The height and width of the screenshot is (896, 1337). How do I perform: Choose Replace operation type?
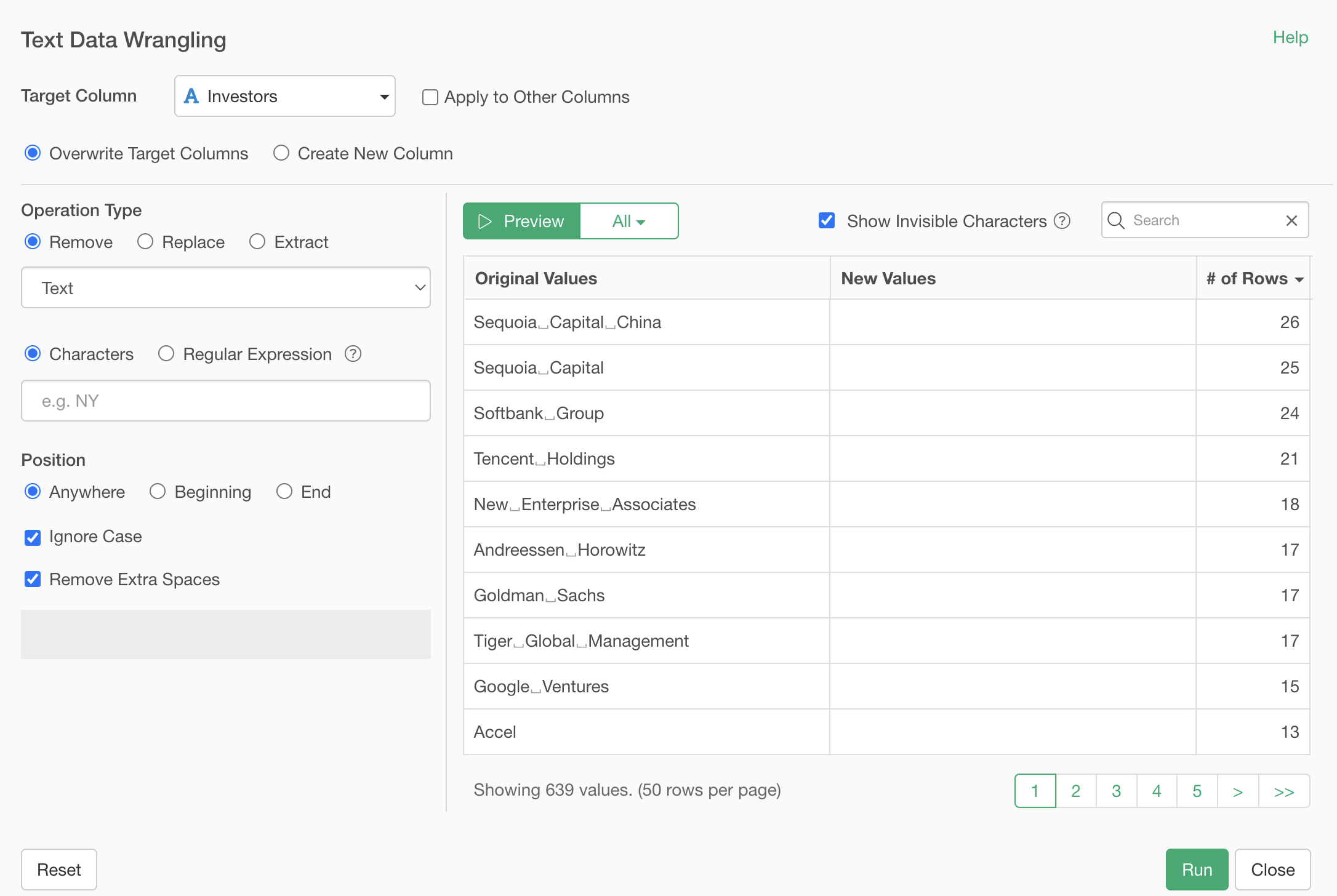[x=145, y=241]
